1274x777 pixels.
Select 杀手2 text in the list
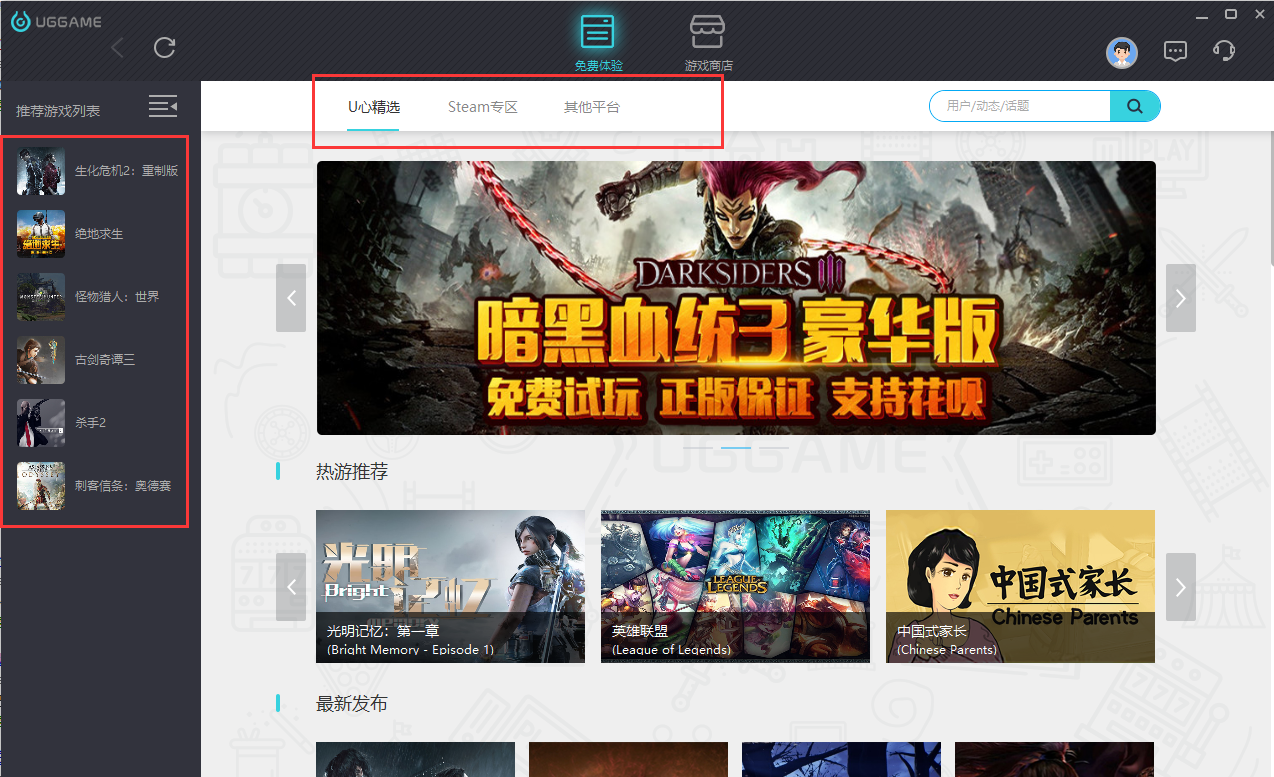coord(90,423)
